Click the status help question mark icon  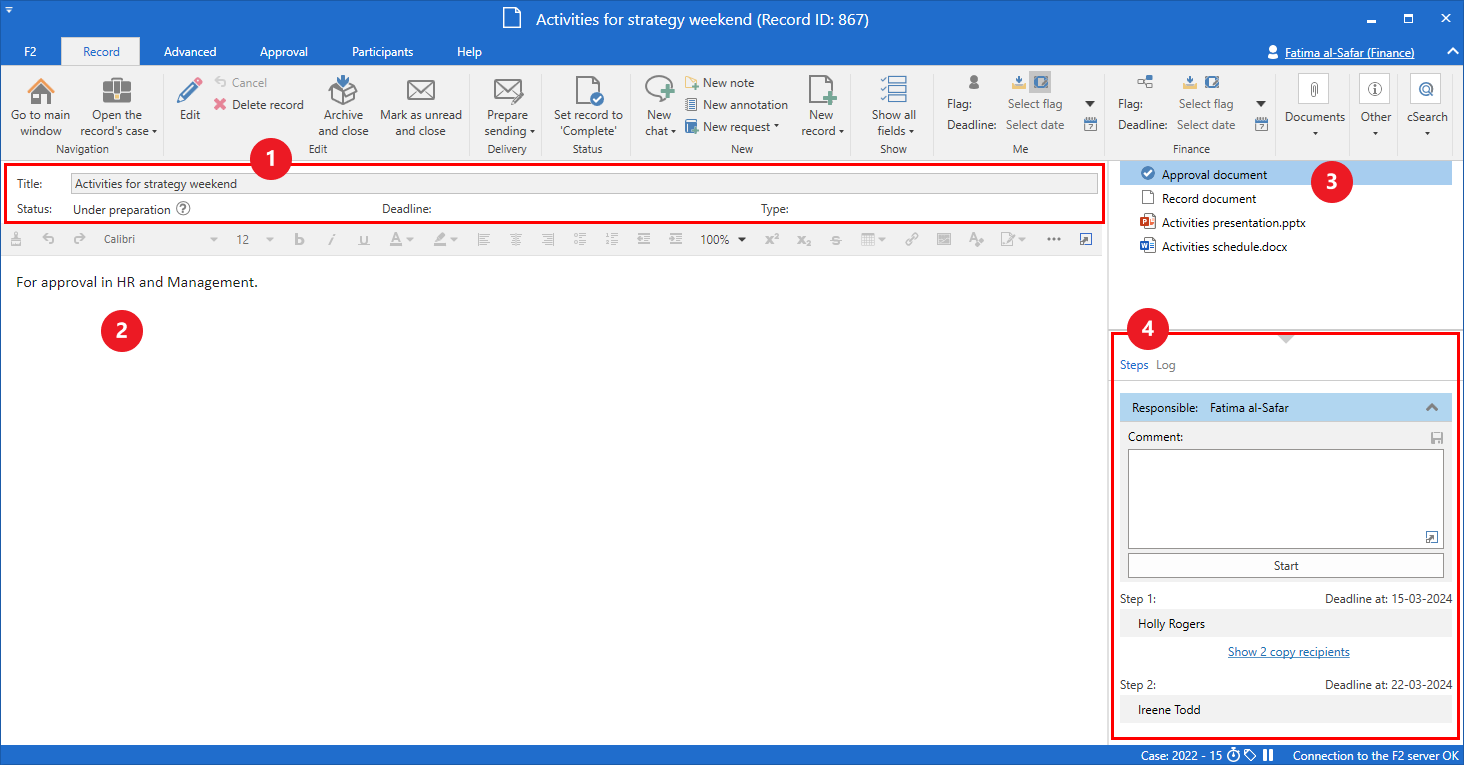(x=183, y=209)
